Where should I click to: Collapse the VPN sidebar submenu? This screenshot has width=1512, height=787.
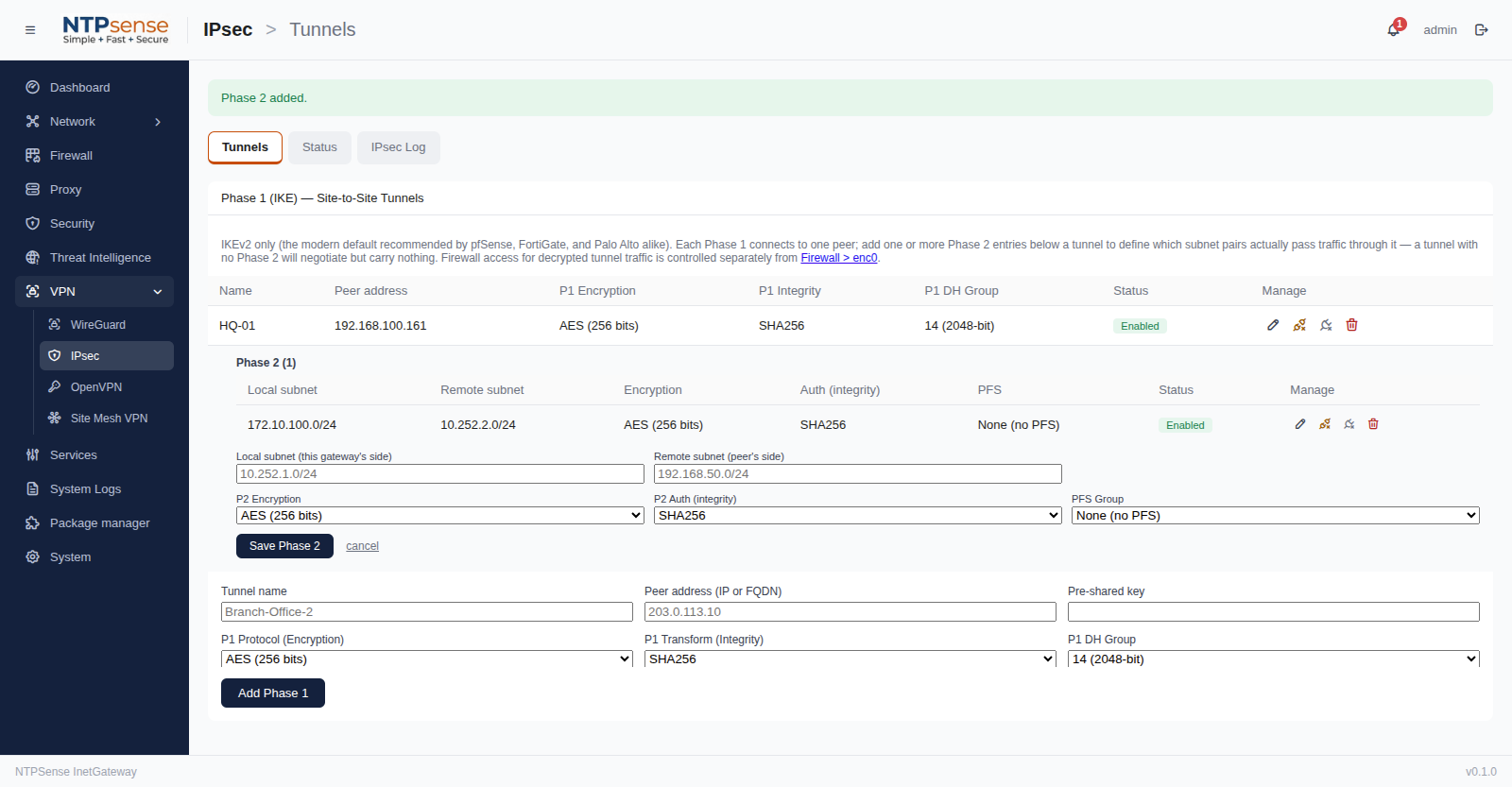94,291
